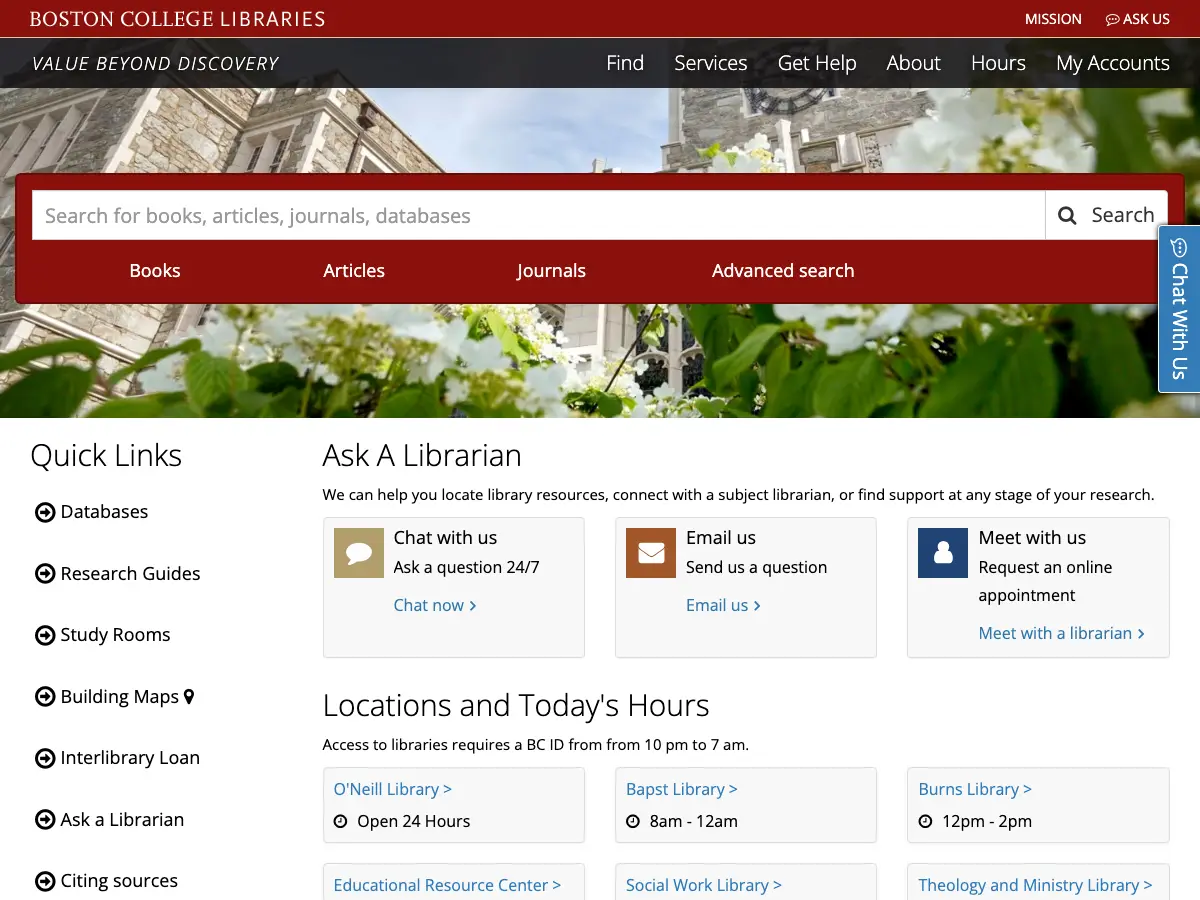Viewport: 1200px width, 900px height.
Task: Click the 8am - 12am hours text
Action: point(694,821)
